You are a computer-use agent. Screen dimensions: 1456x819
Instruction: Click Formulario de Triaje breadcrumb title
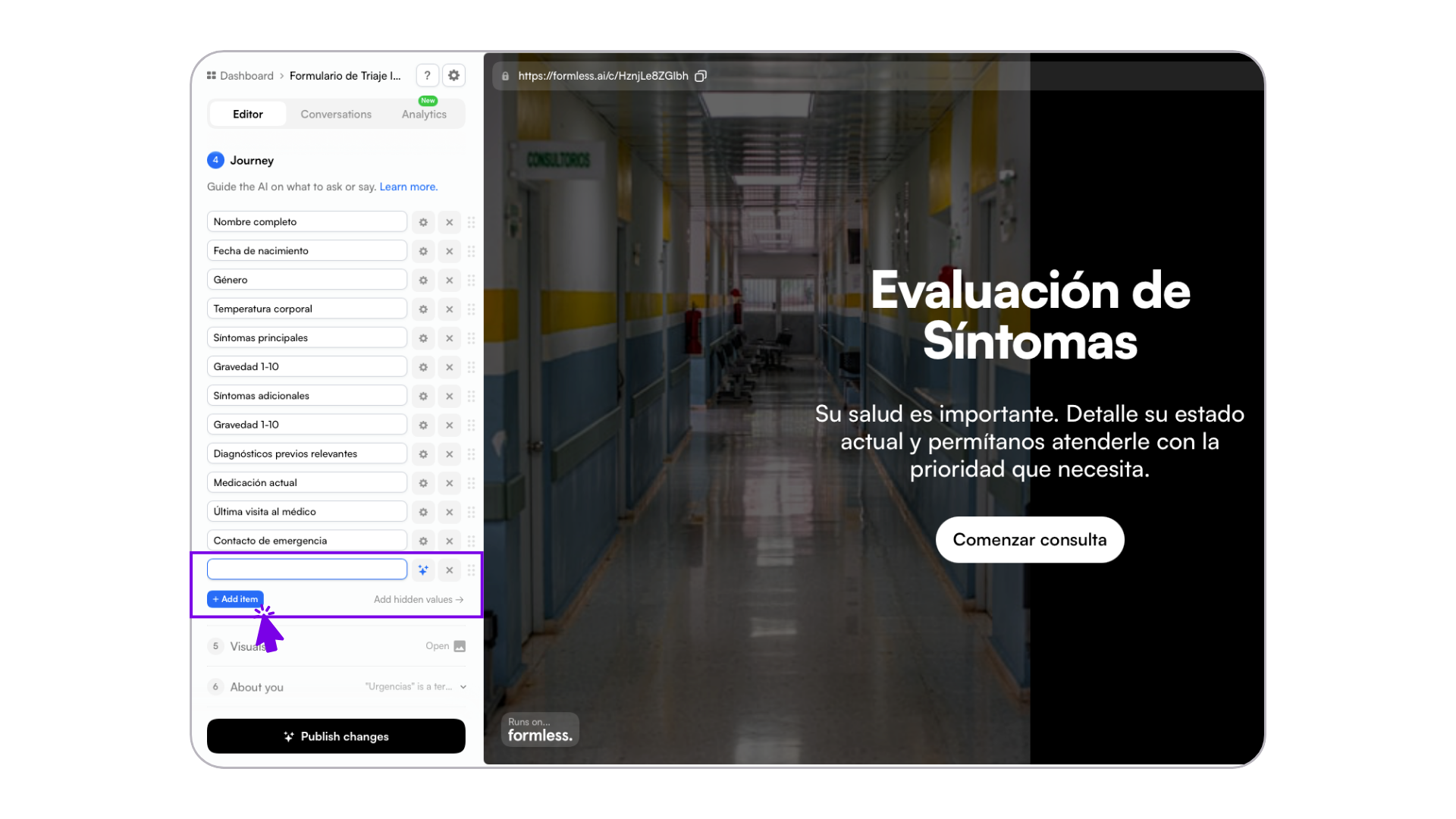click(x=345, y=76)
